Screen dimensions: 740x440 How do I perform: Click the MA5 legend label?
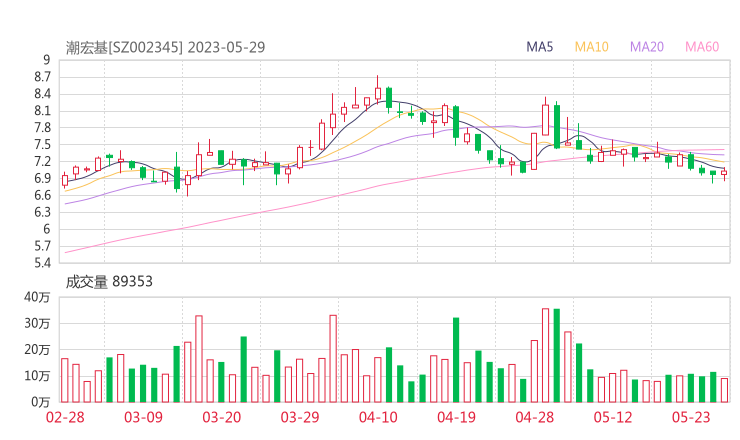[x=539, y=47]
